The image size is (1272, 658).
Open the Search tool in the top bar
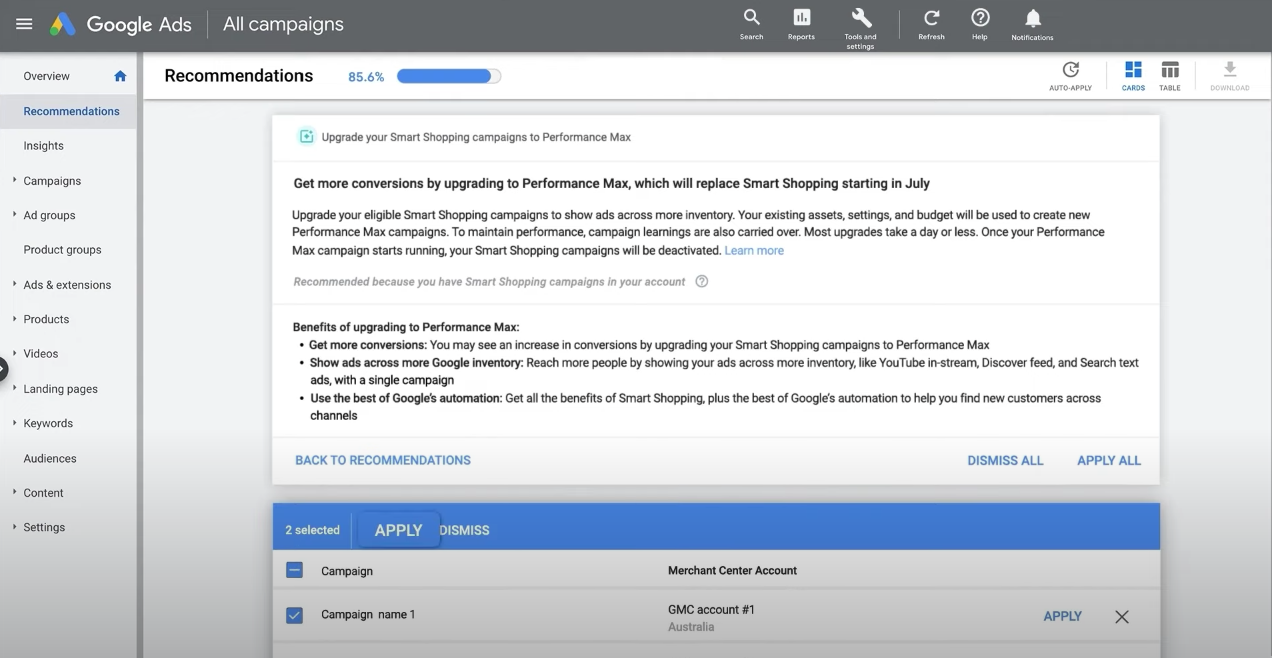pyautogui.click(x=751, y=25)
